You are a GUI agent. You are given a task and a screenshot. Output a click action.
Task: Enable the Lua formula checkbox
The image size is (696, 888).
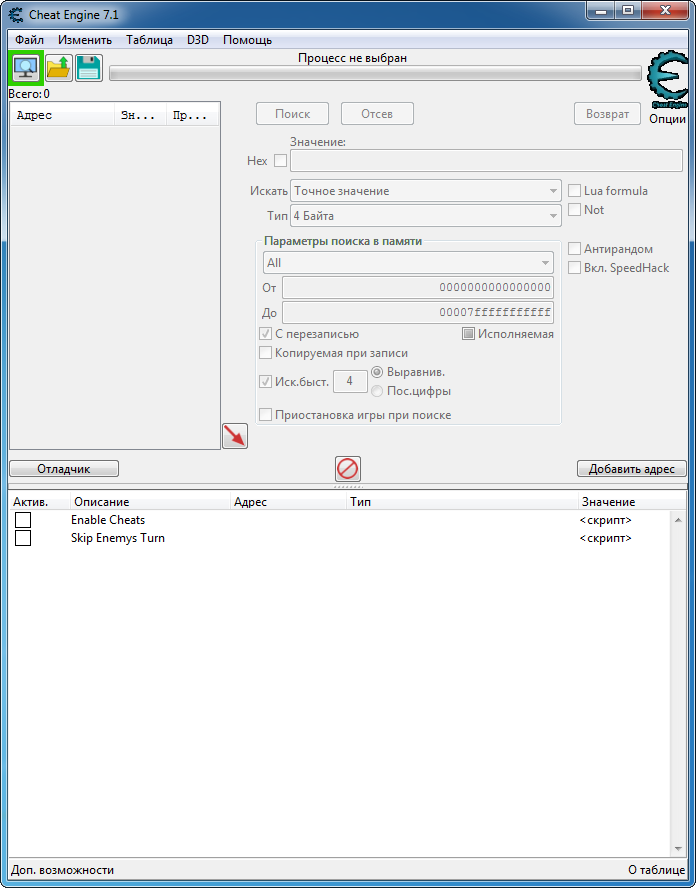click(574, 191)
